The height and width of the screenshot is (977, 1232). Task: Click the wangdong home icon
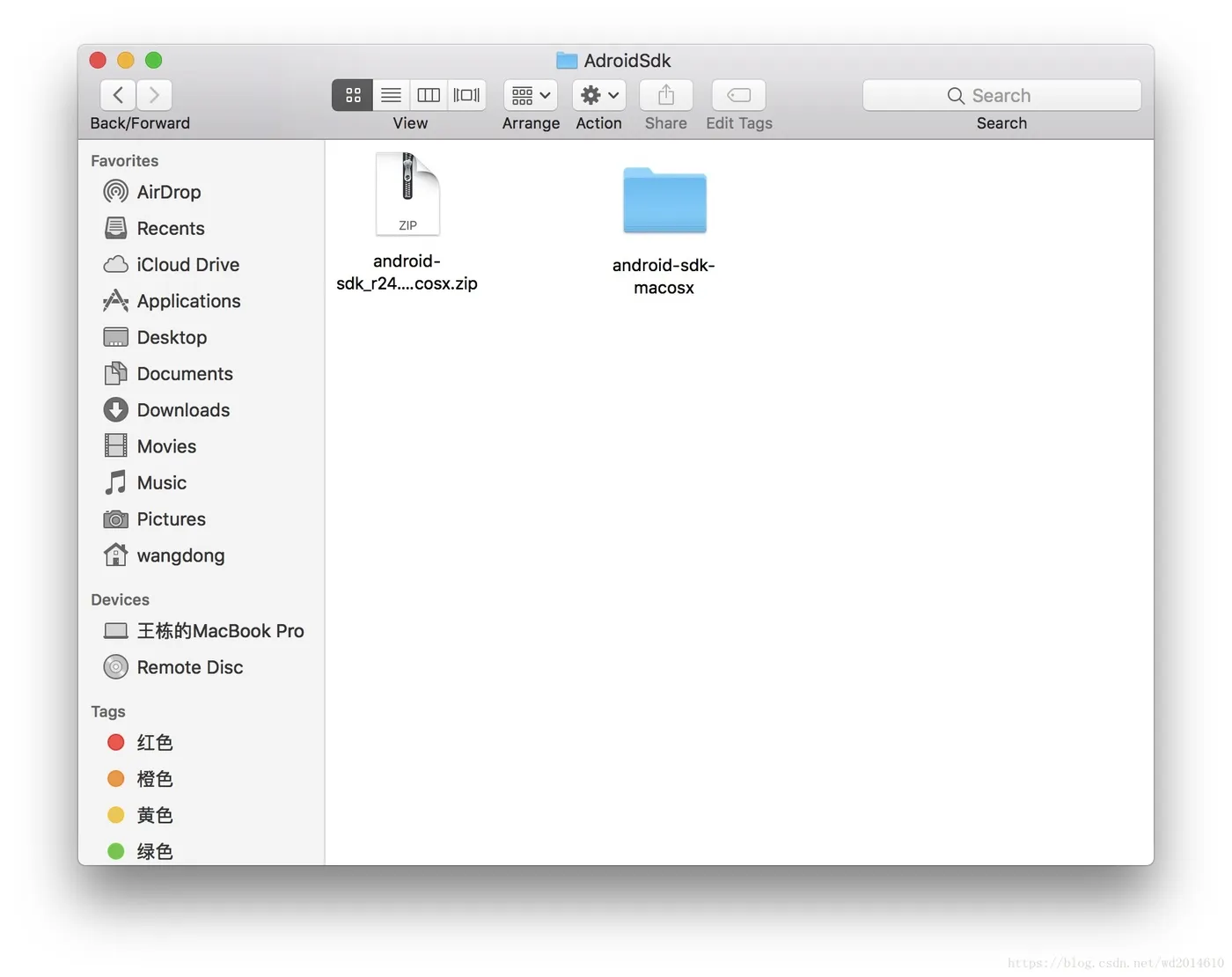(x=115, y=555)
